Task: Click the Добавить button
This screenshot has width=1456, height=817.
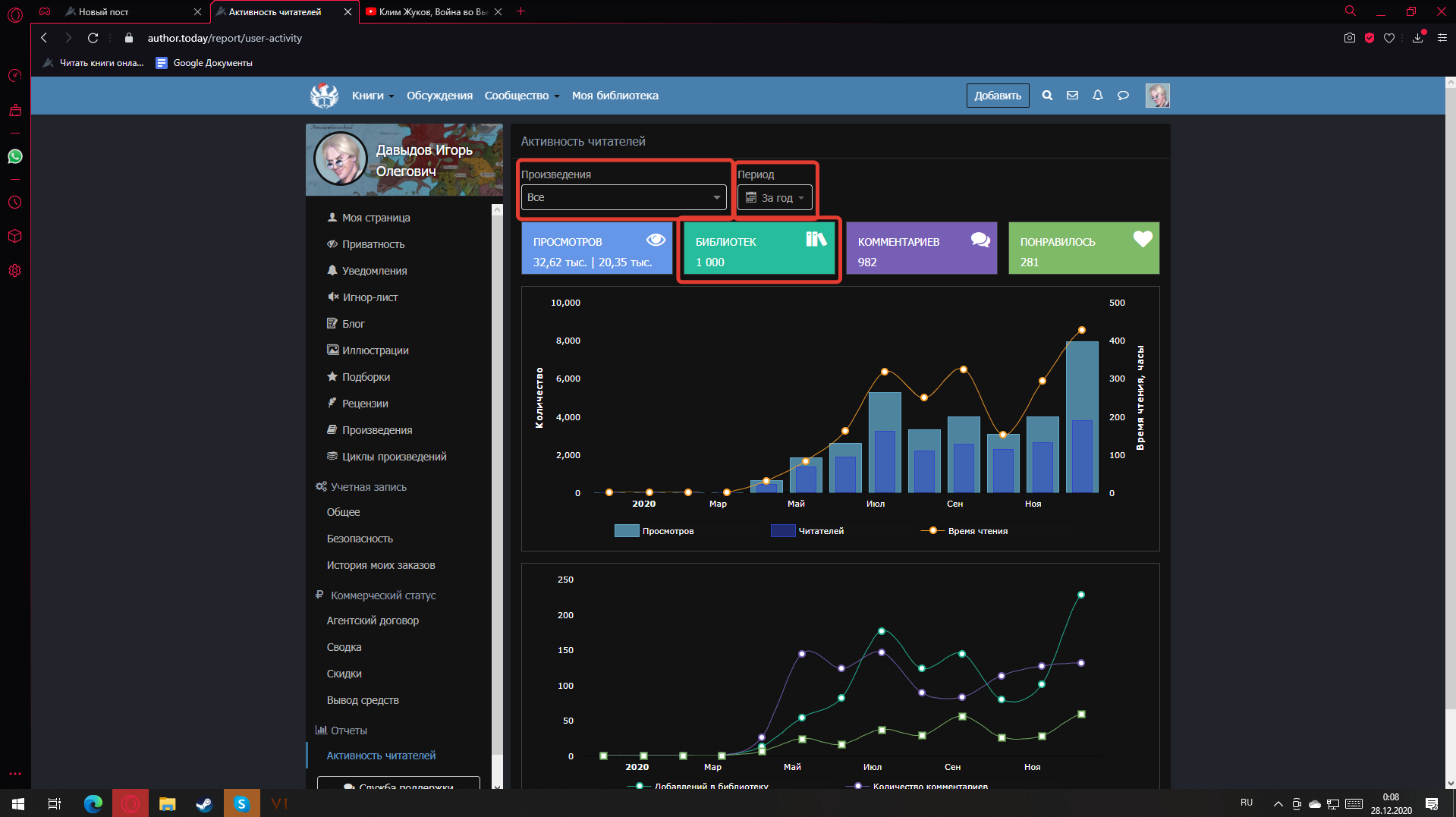Action: pyautogui.click(x=997, y=96)
